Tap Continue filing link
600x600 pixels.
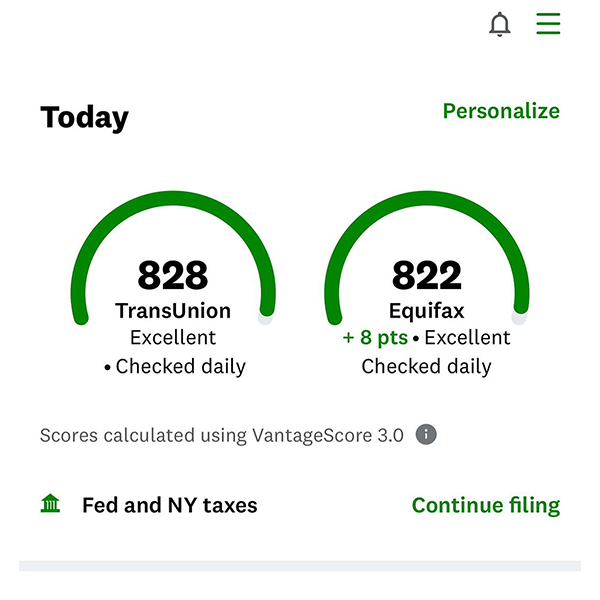pyautogui.click(x=486, y=505)
